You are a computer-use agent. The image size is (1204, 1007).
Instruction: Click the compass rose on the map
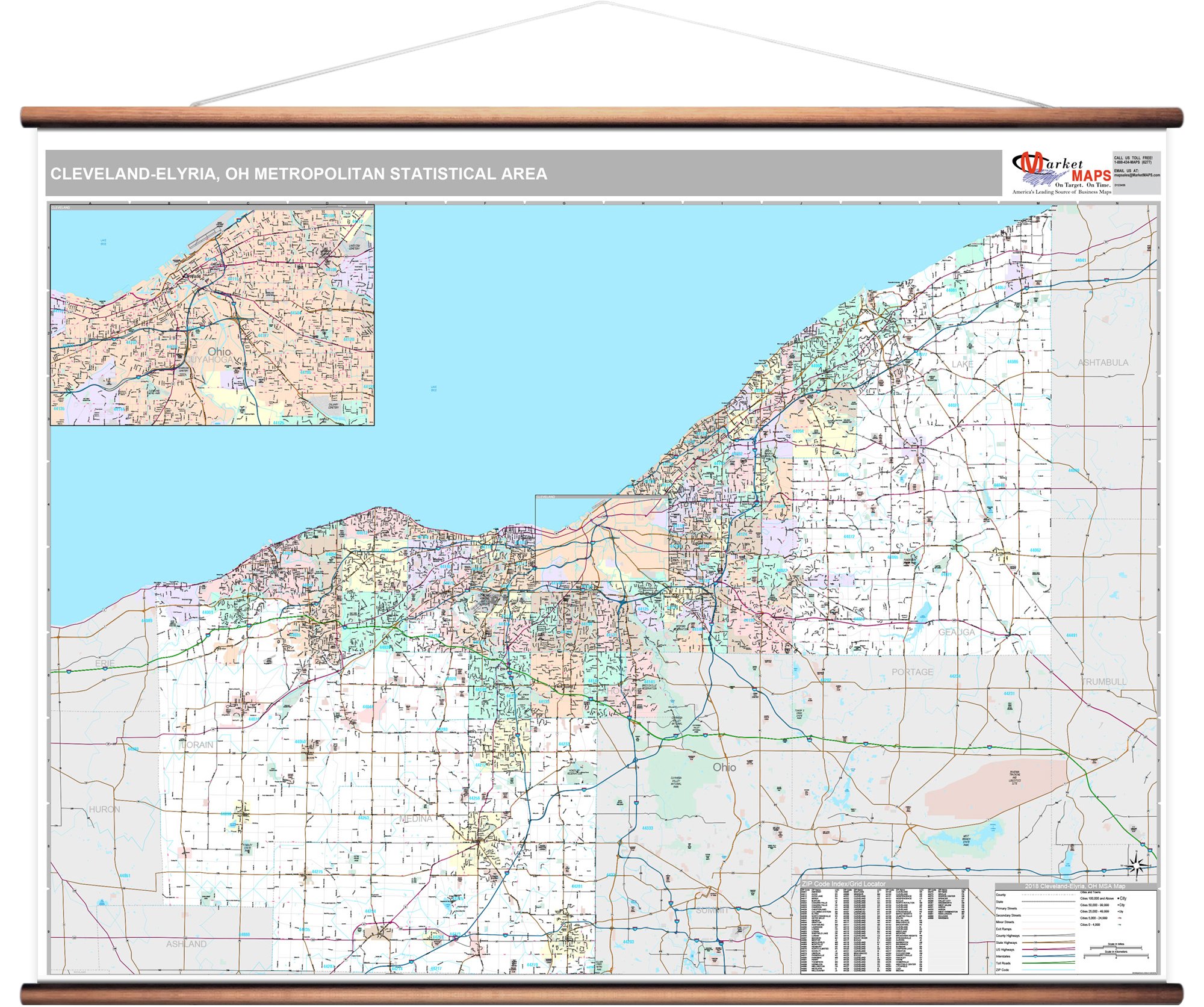click(1137, 866)
